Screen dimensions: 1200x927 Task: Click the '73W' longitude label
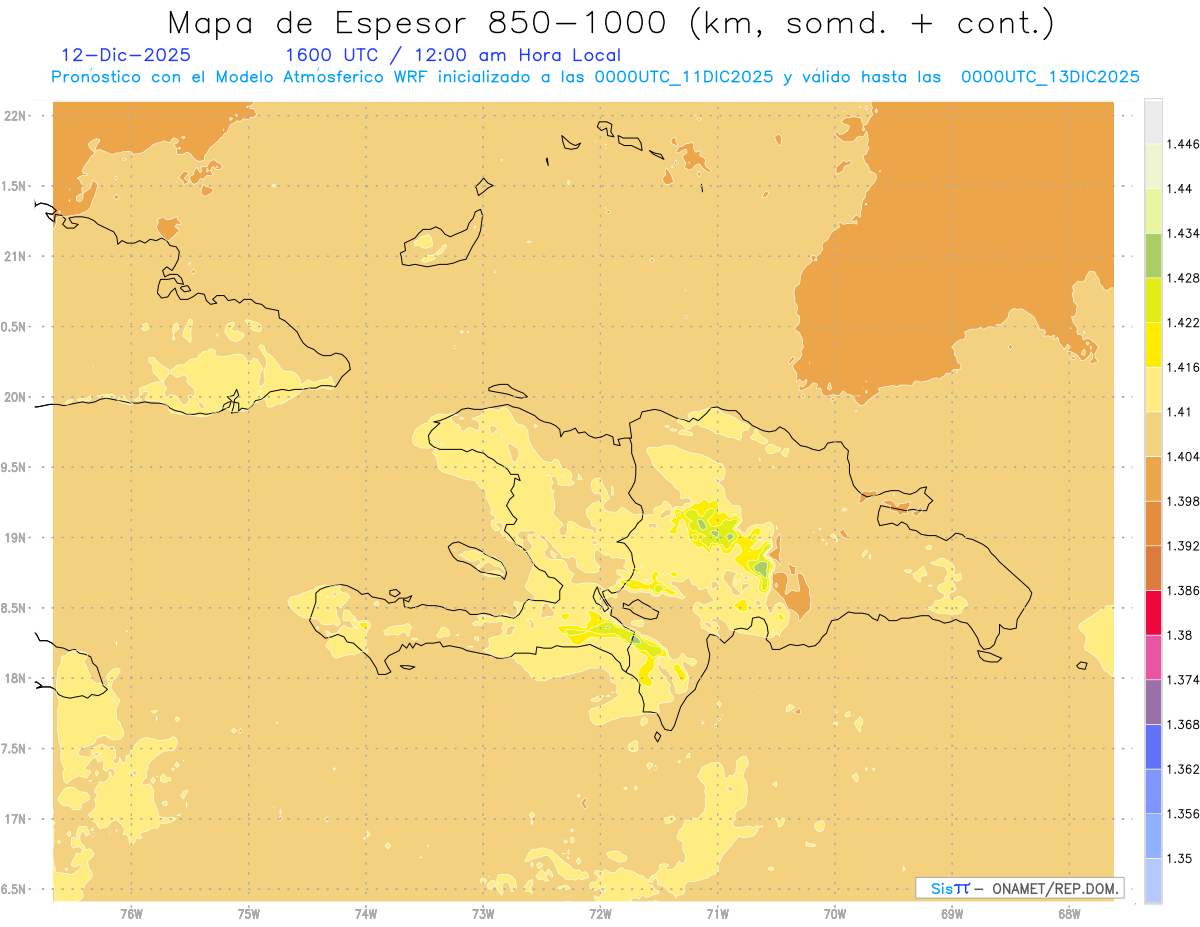tap(483, 914)
